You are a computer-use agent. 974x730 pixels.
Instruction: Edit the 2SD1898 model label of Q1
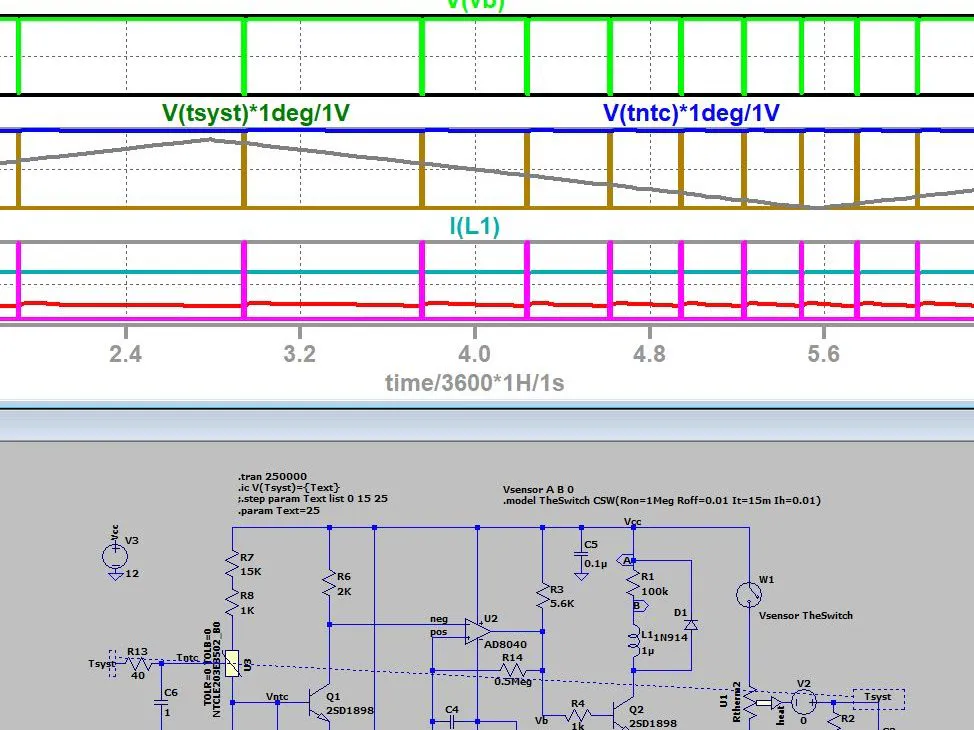[x=350, y=711]
